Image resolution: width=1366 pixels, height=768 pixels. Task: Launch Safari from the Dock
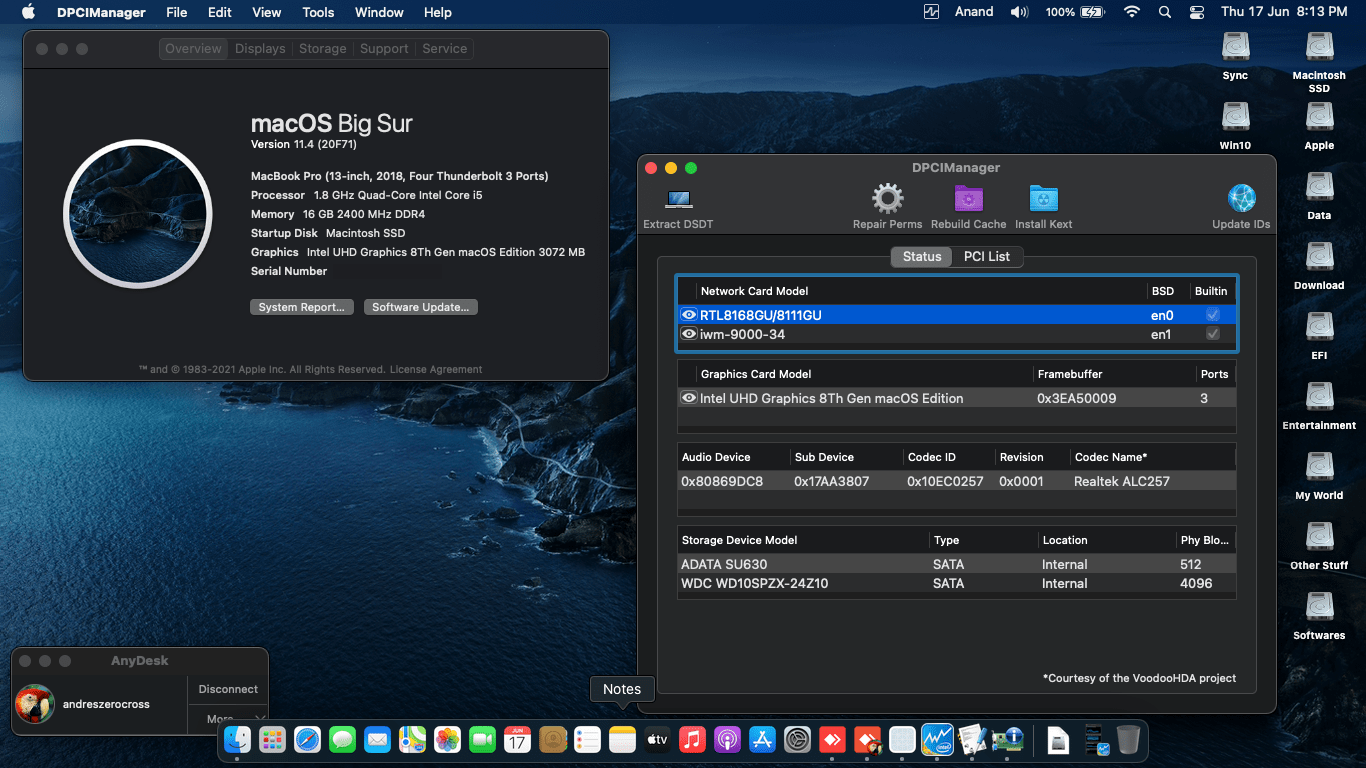(308, 740)
